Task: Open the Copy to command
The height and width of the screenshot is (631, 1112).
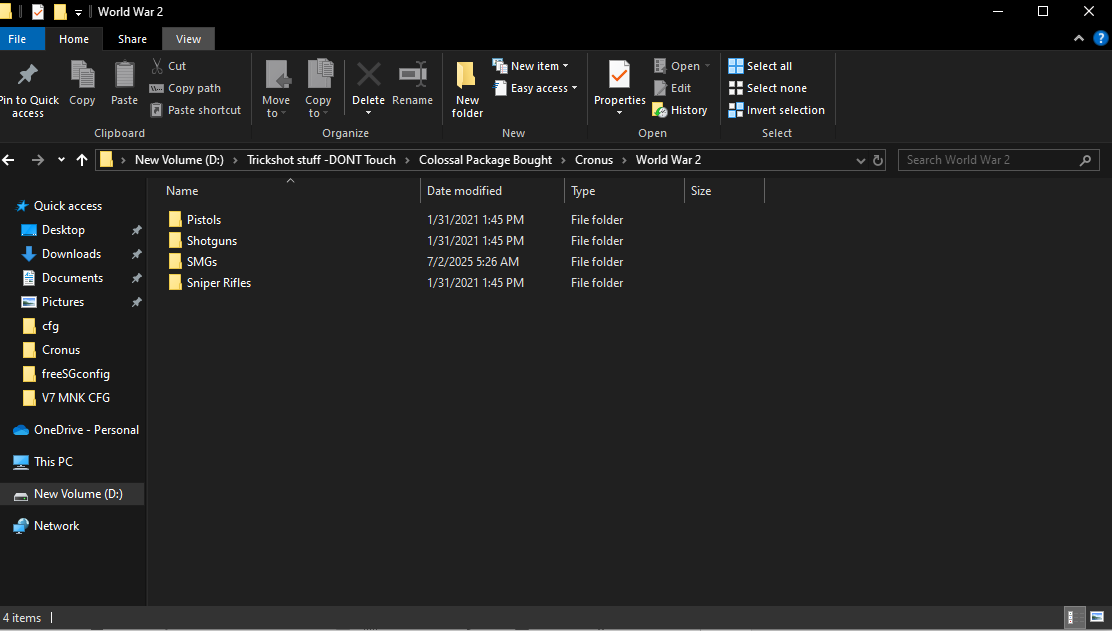Action: pos(318,89)
